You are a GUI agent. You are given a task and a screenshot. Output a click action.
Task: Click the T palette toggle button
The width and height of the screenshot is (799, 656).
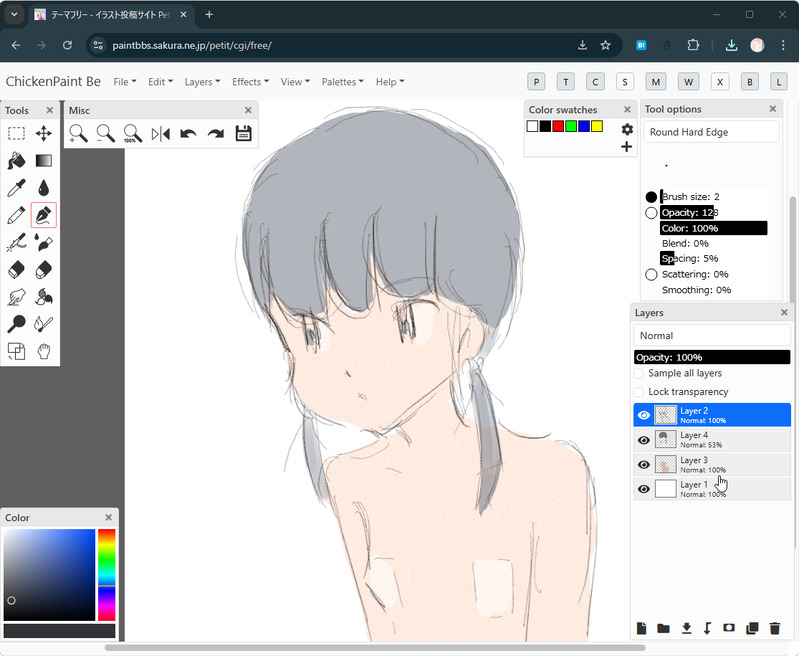(566, 82)
